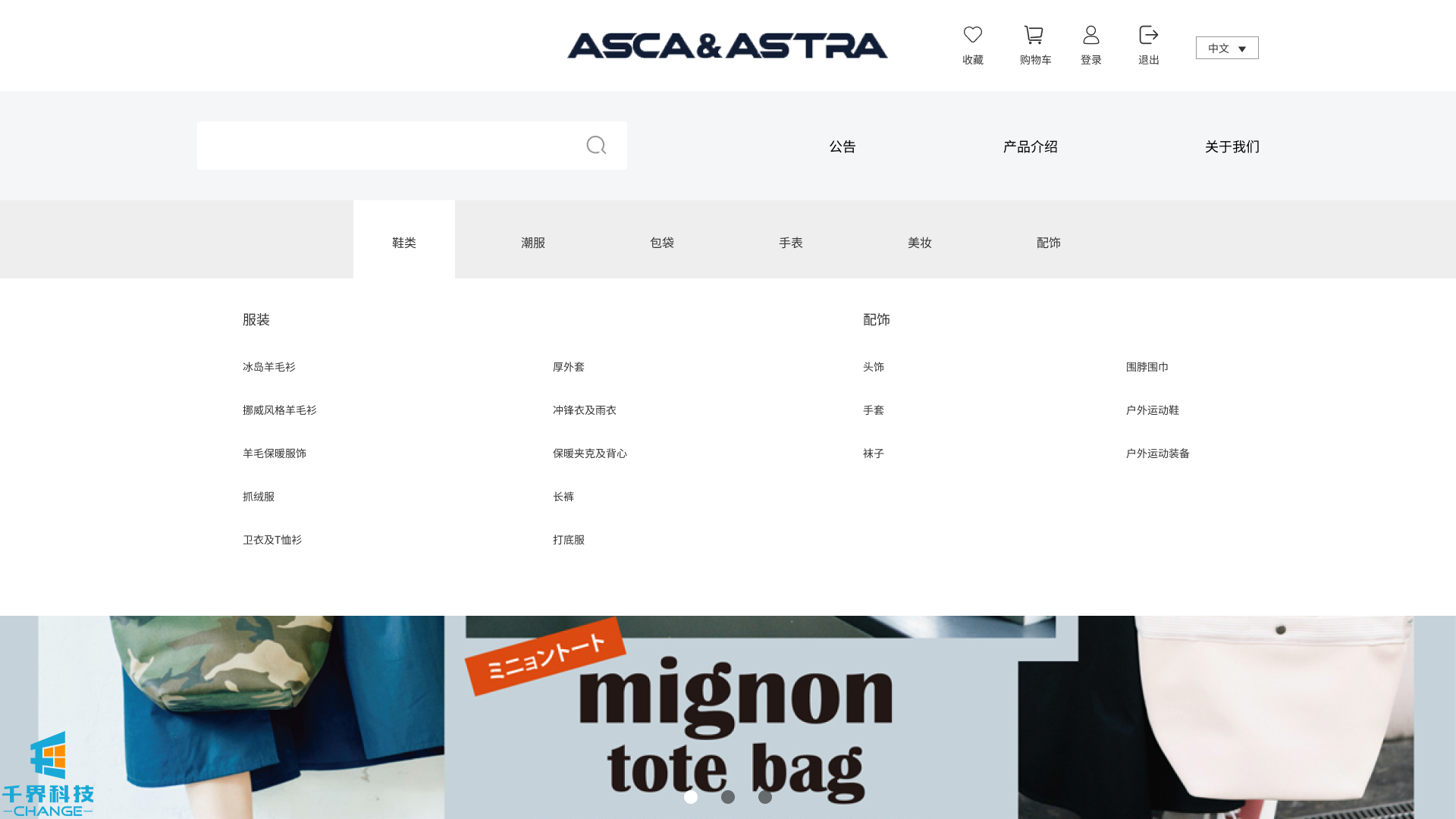1456x819 pixels.
Task: Click the login user icon
Action: [1090, 35]
